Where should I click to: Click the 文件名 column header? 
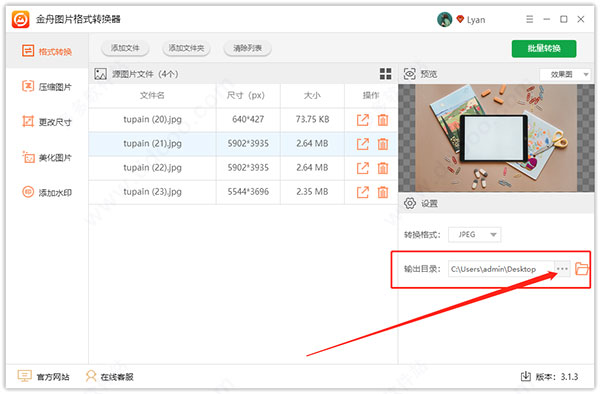[x=152, y=95]
